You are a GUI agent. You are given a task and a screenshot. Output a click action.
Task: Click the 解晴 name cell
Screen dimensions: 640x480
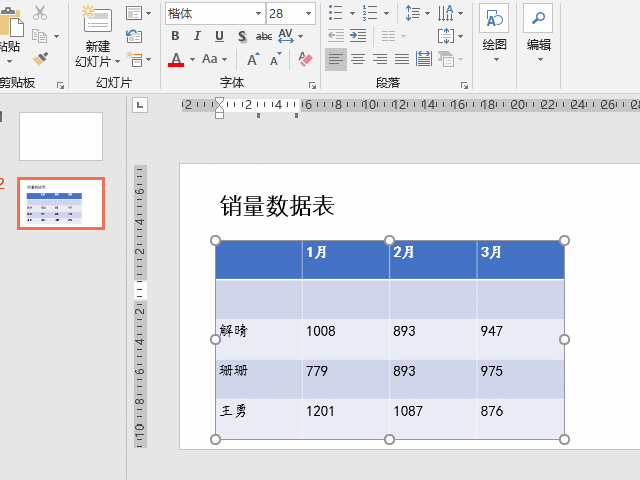(x=259, y=339)
